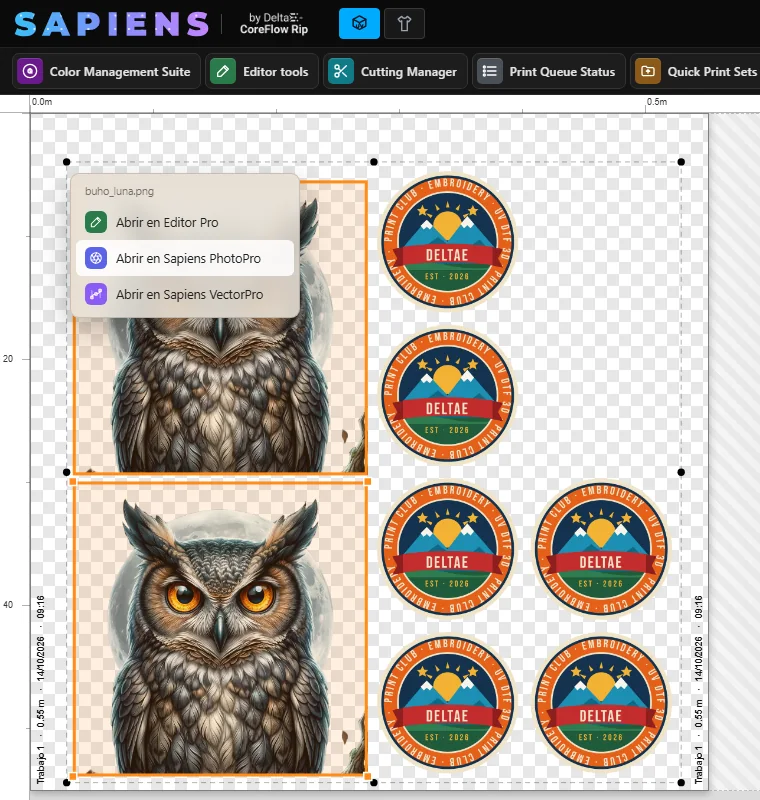
Task: Click the folder icon for Quick Print Sets
Action: [x=648, y=71]
